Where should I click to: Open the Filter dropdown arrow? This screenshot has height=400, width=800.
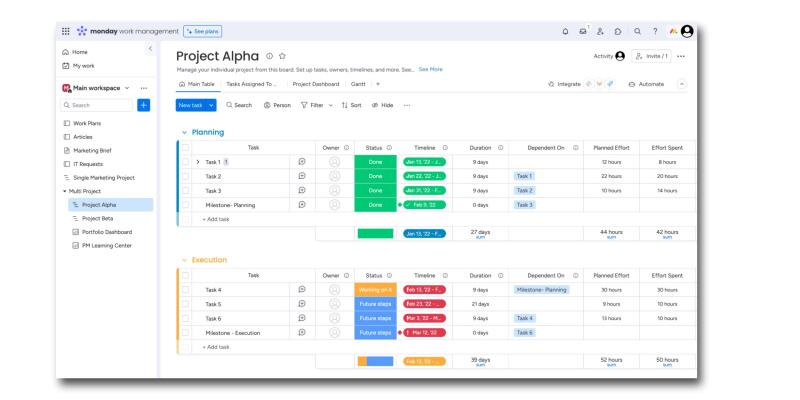pyautogui.click(x=331, y=105)
